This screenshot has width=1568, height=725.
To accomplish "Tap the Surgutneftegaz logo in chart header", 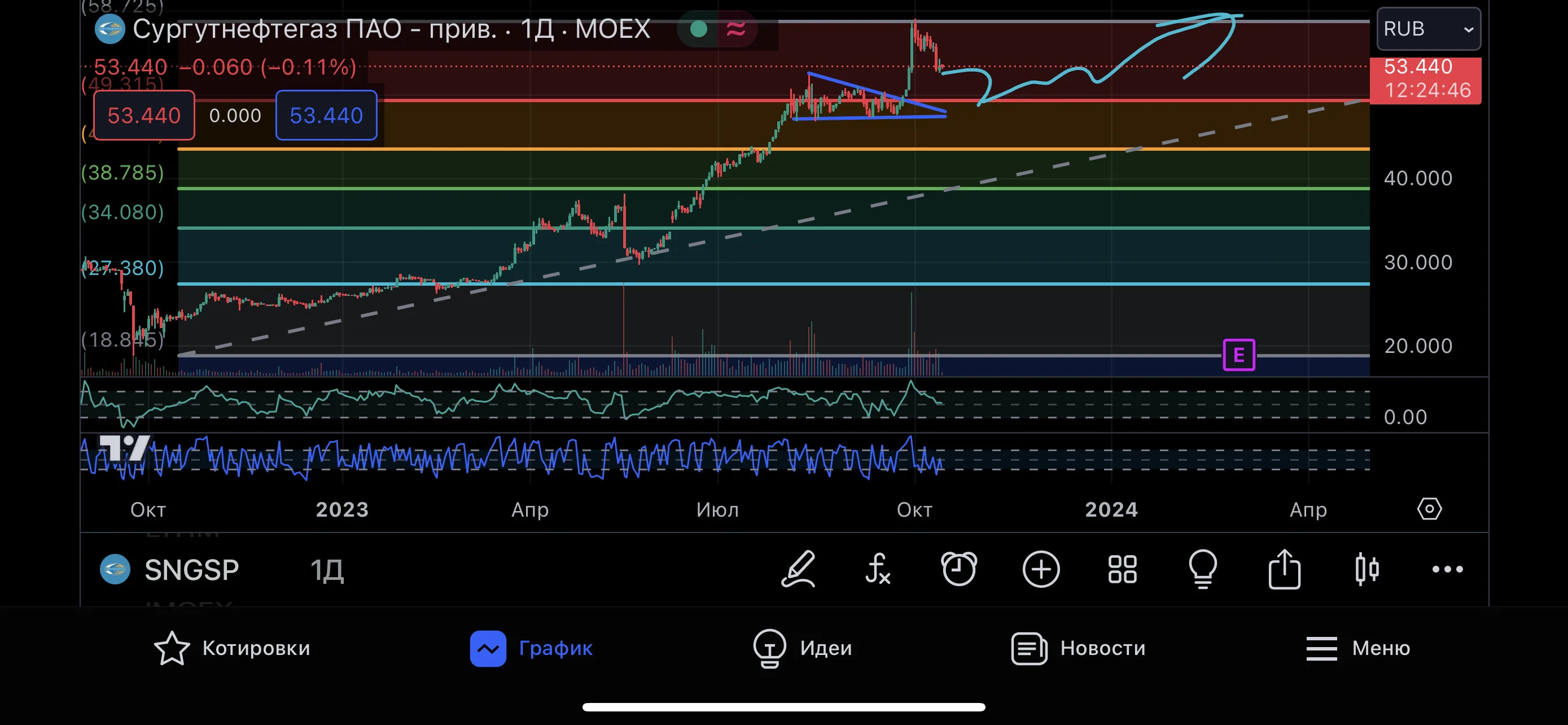I will pos(110,29).
